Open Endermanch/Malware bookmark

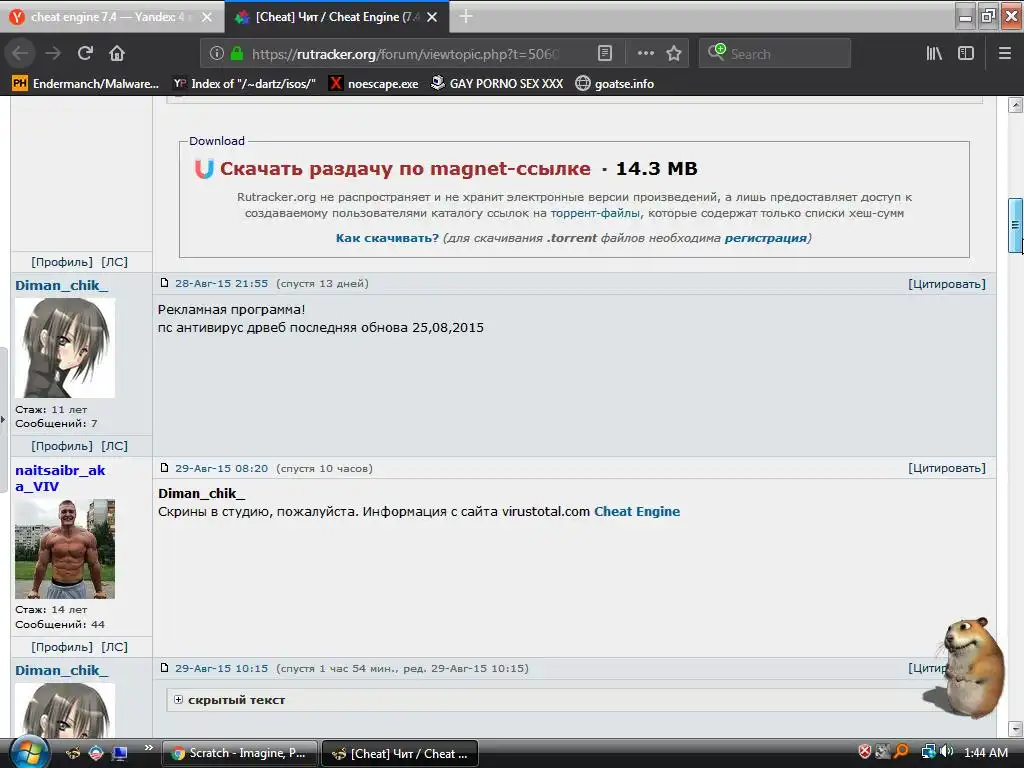(86, 84)
